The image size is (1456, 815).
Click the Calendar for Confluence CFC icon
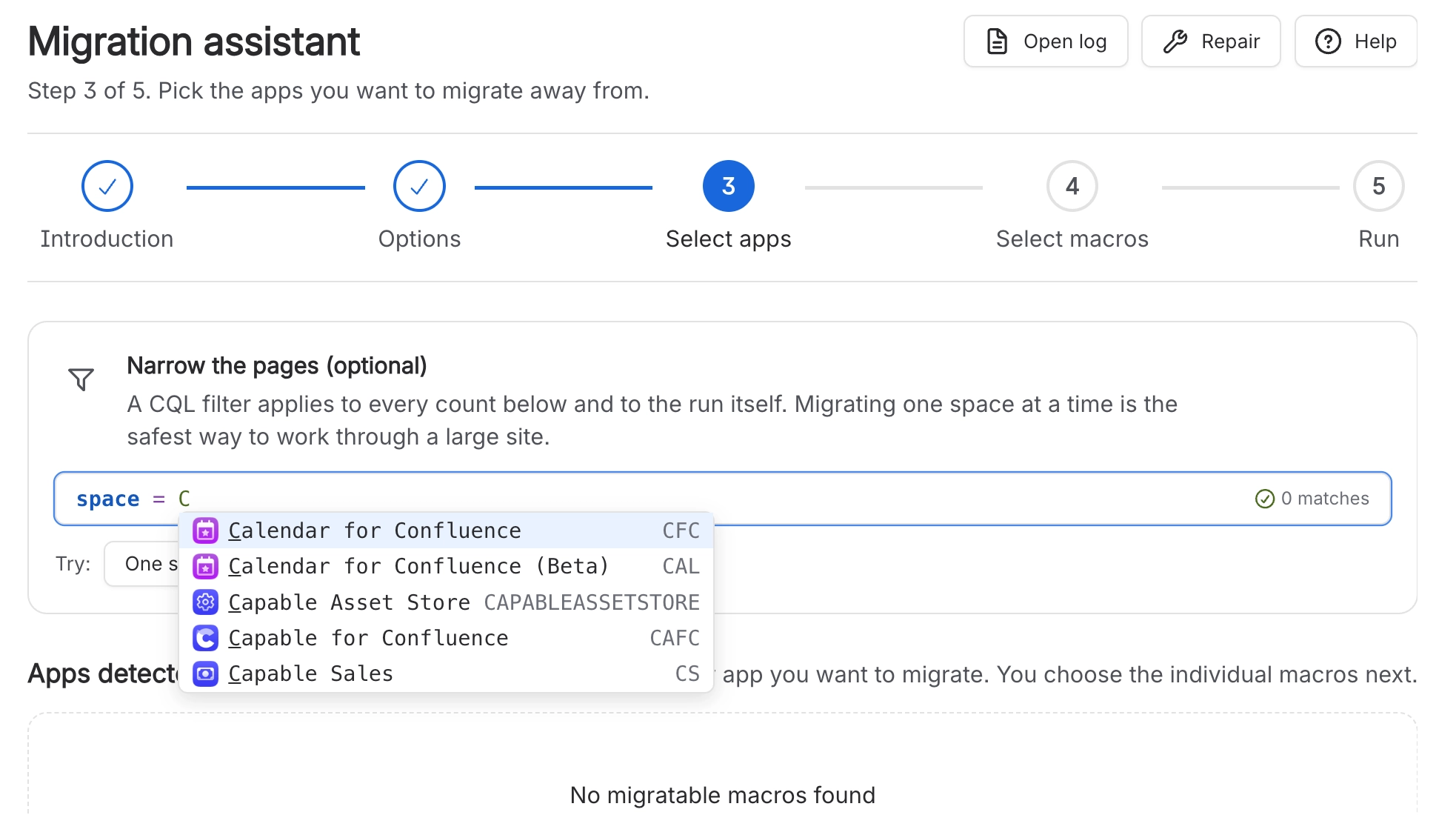[205, 530]
